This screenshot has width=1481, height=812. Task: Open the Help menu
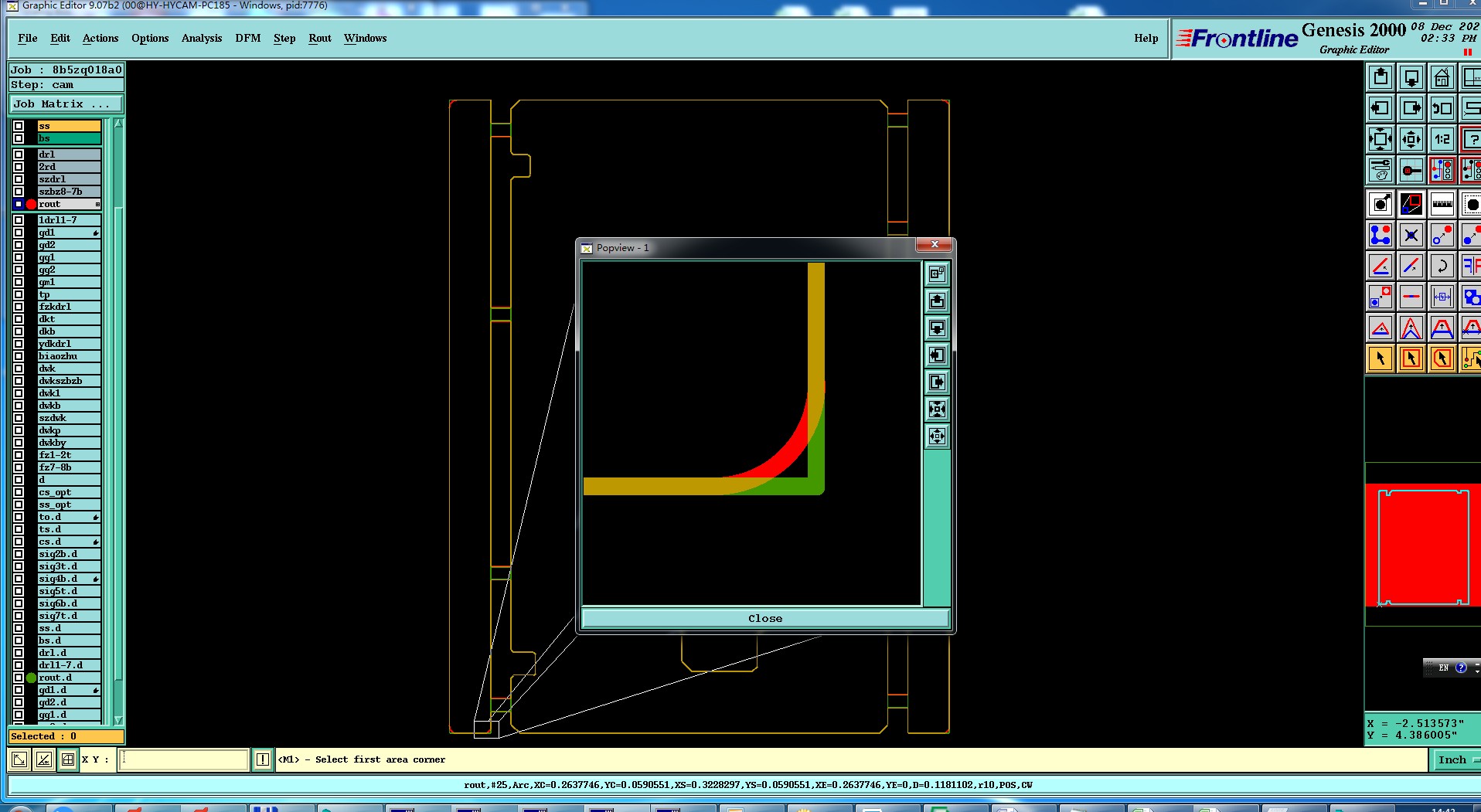point(1146,38)
